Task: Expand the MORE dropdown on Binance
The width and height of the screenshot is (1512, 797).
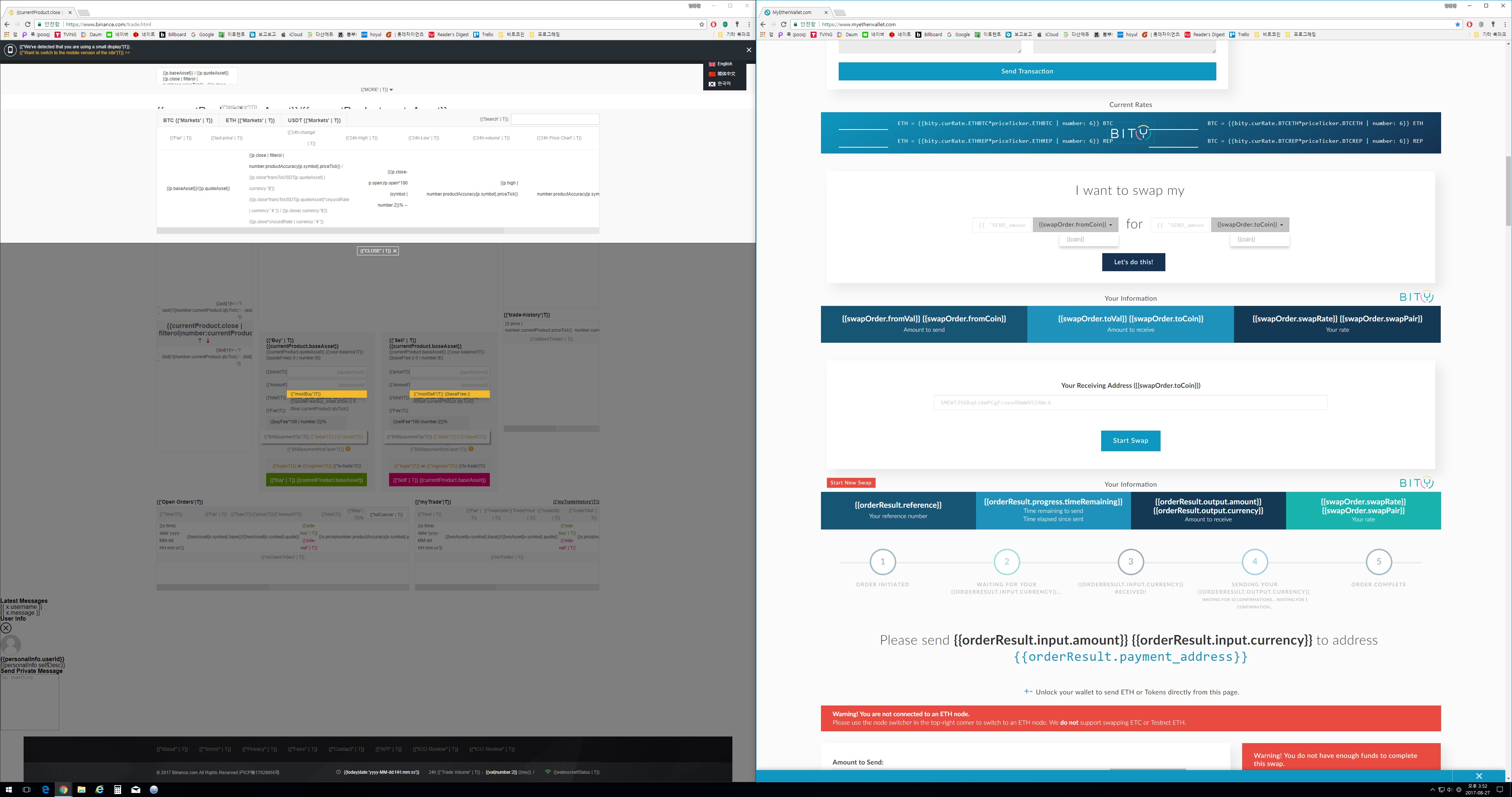Action: tap(377, 90)
